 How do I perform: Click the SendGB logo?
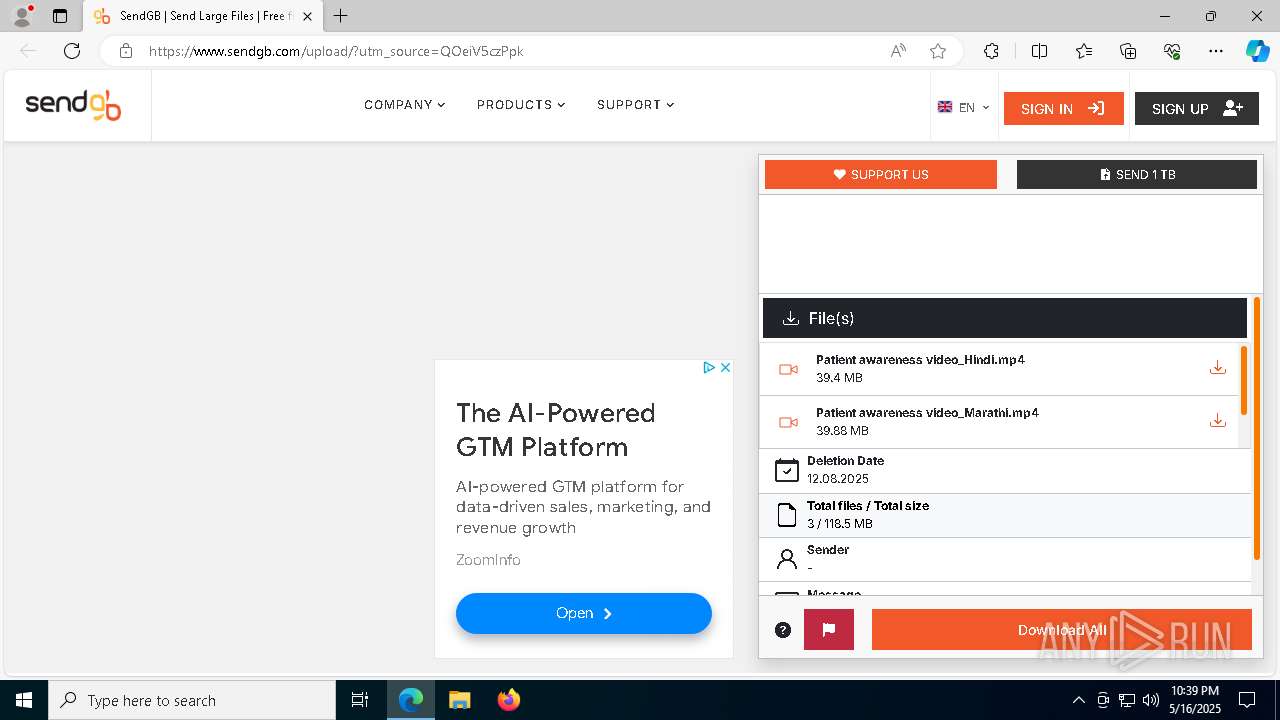[73, 105]
